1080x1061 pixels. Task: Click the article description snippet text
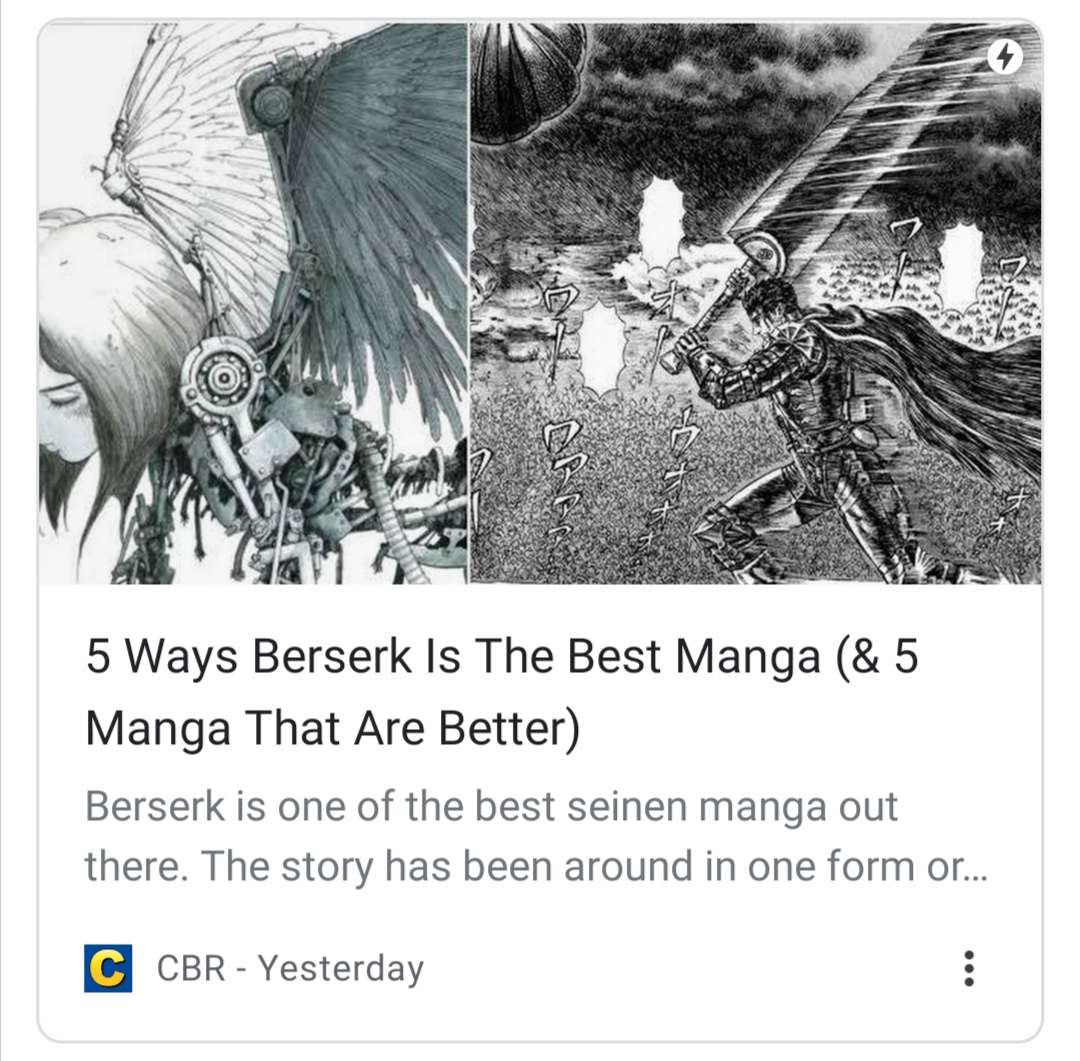536,836
